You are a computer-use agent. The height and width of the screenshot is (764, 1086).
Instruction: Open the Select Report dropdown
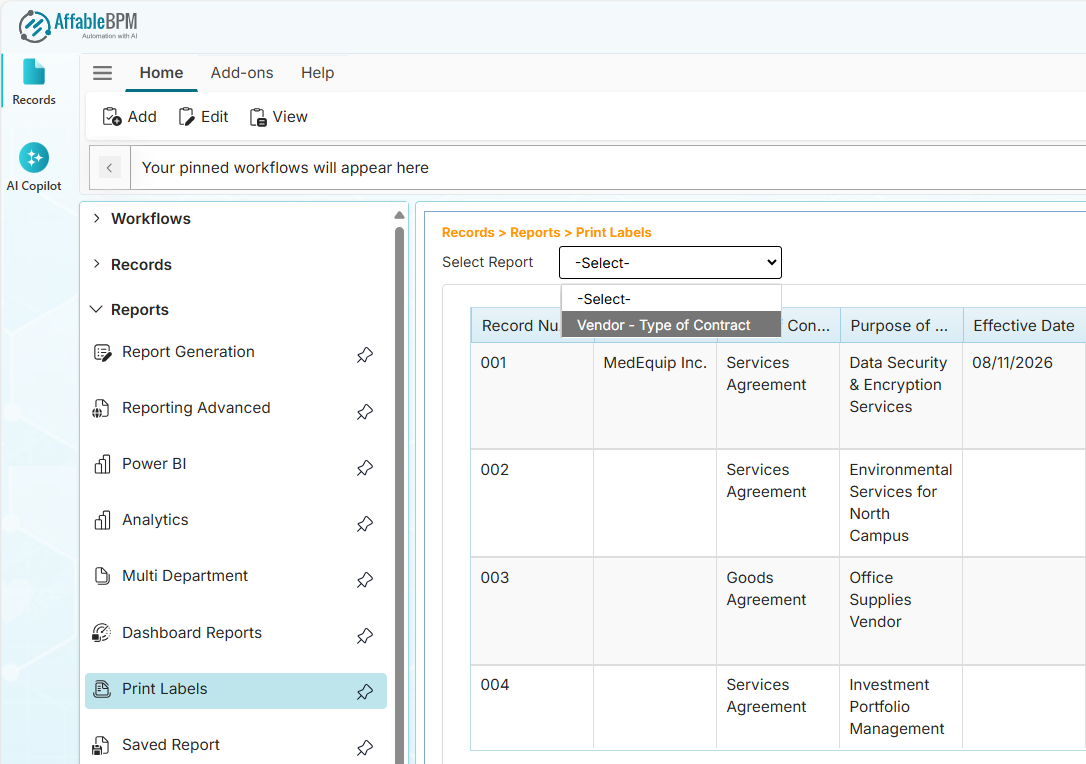point(670,263)
